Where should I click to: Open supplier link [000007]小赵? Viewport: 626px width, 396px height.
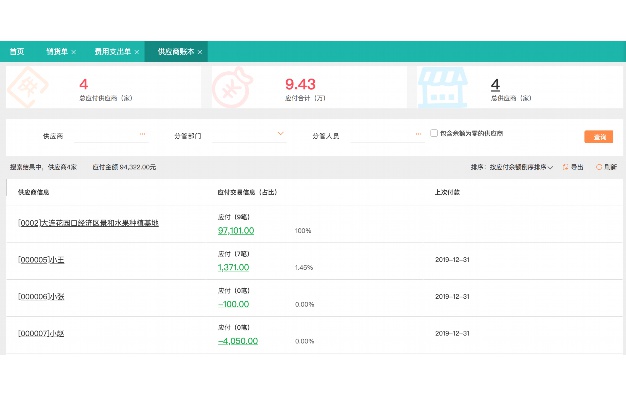click(41, 333)
